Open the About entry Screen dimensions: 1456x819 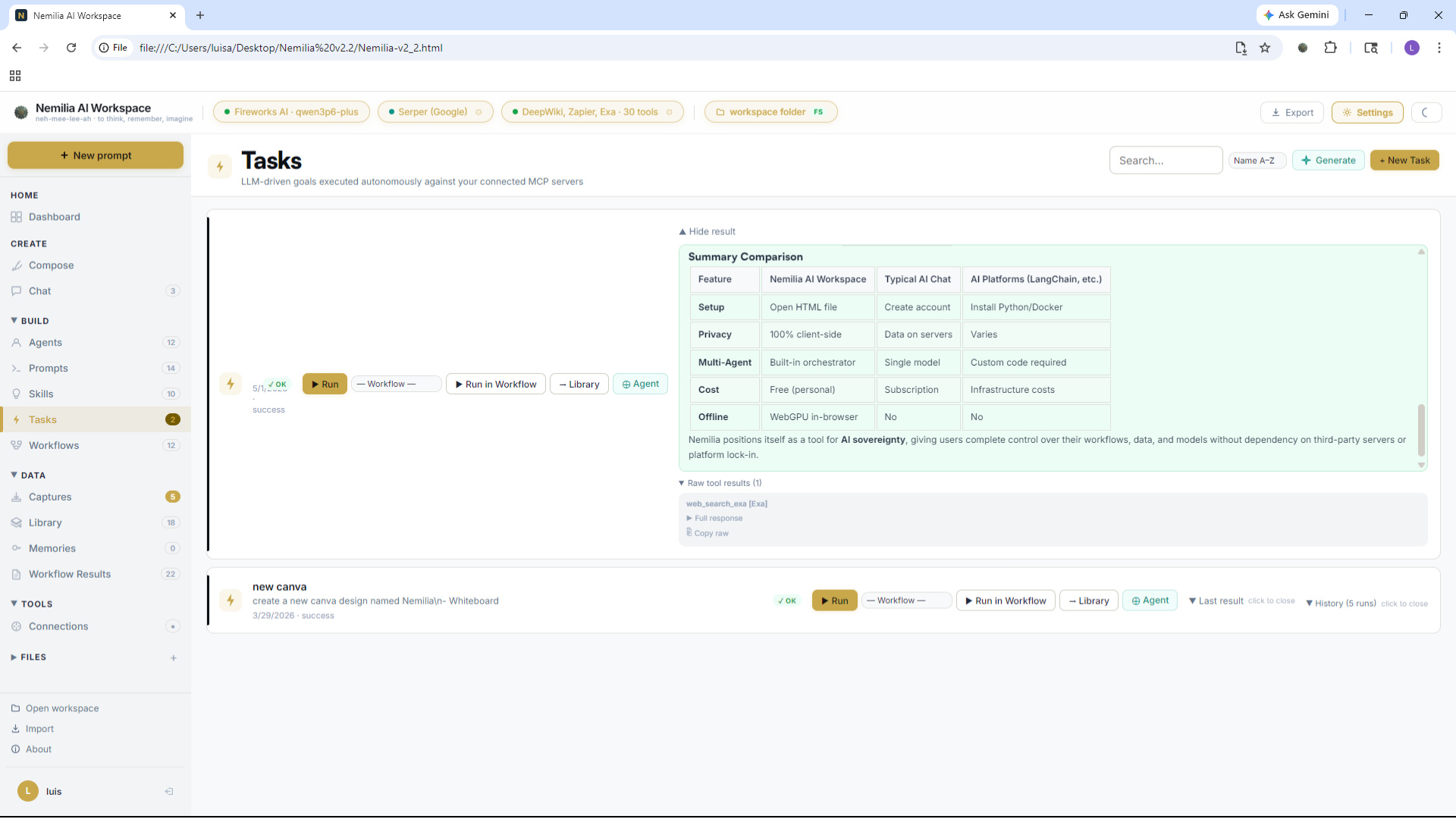(32, 750)
